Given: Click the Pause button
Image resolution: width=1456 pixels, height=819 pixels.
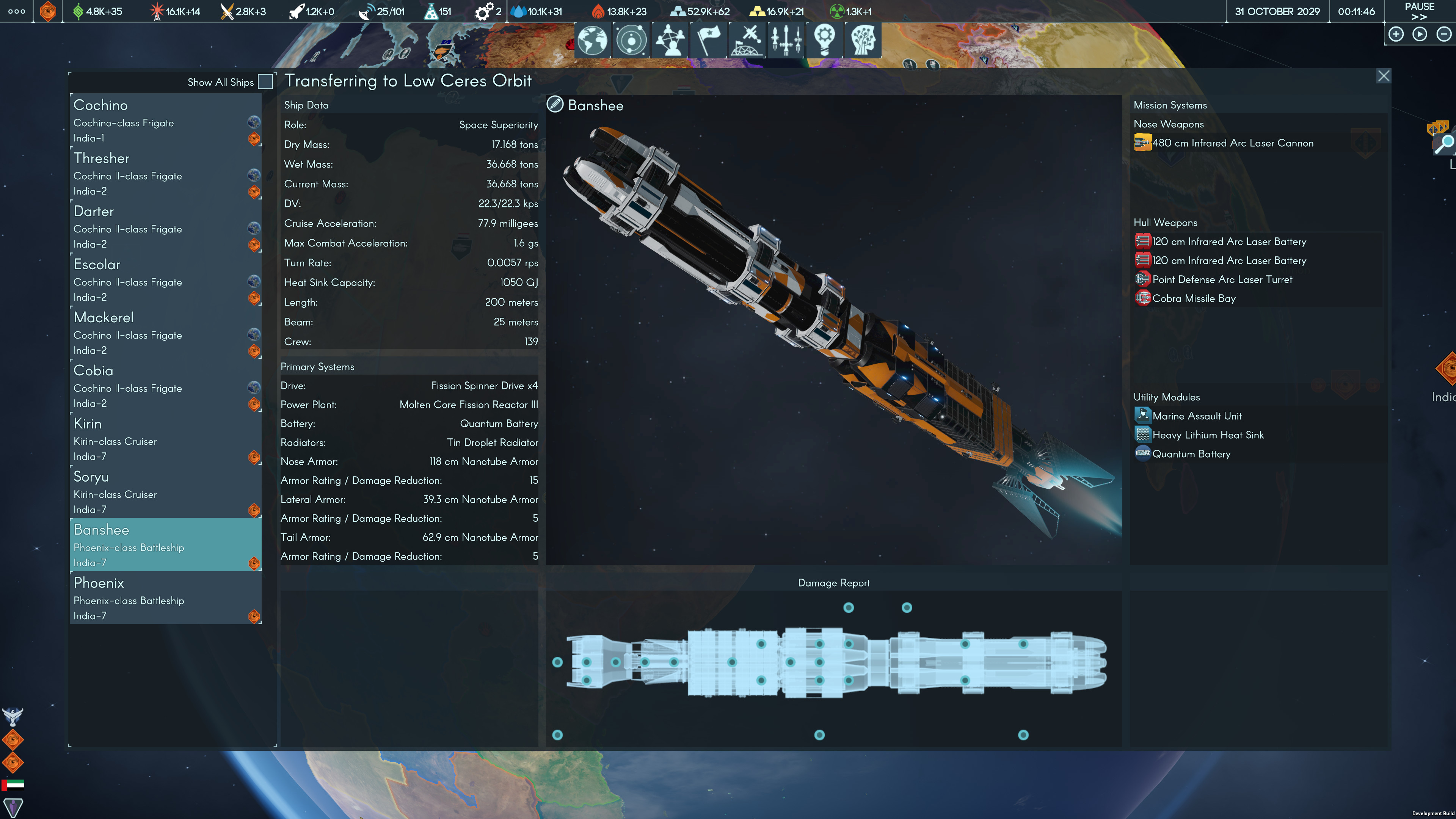Looking at the screenshot, I should click(1418, 11).
